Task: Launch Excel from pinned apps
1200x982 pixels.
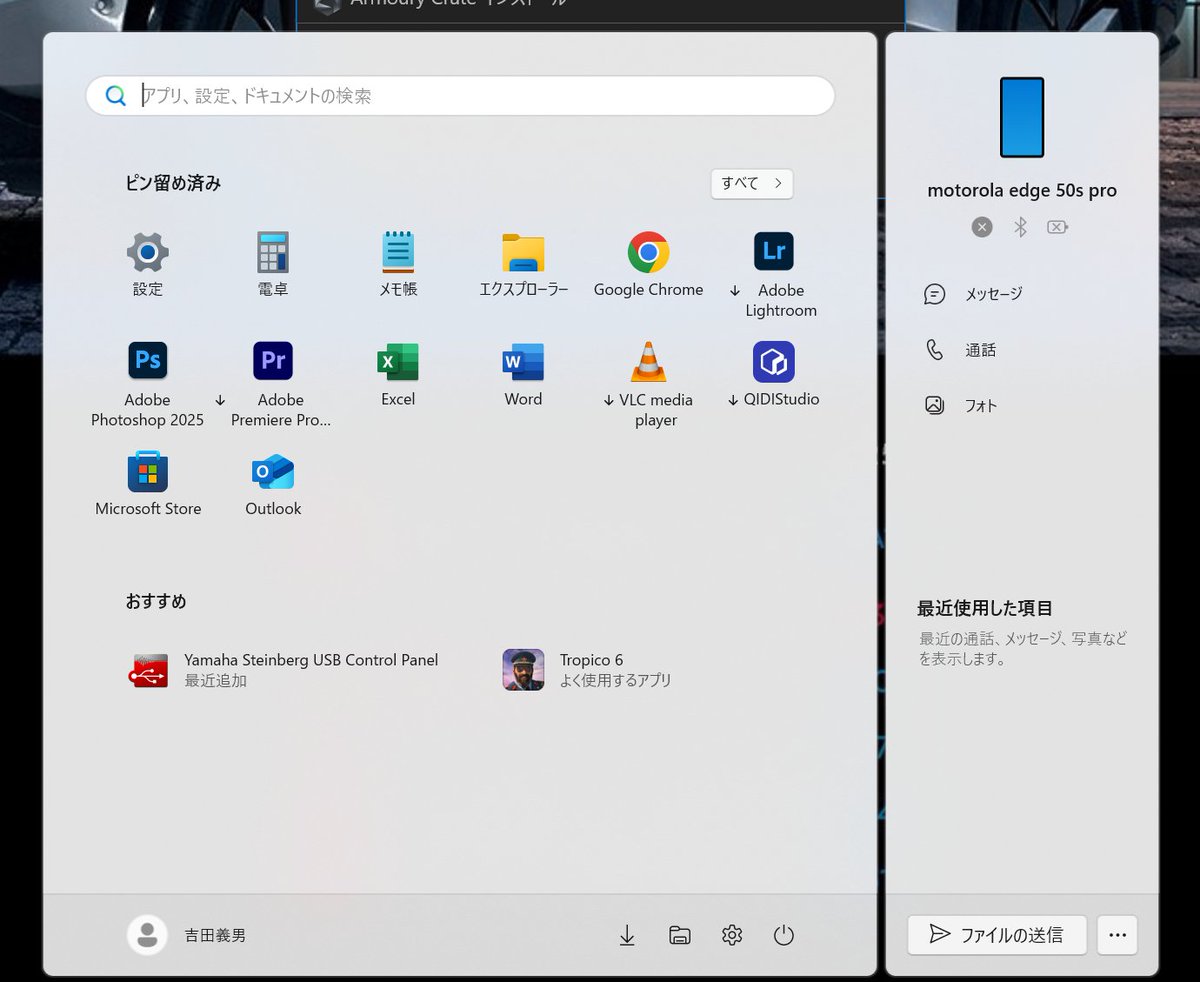Action: (x=398, y=374)
